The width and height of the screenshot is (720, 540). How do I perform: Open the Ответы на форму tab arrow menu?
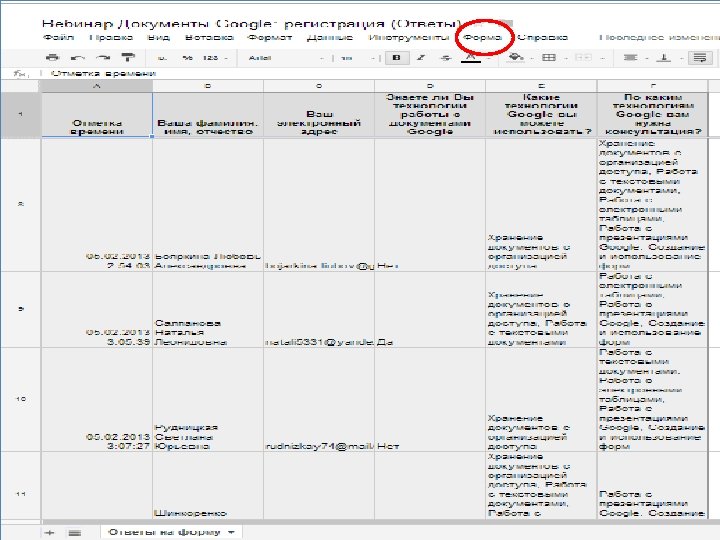click(x=231, y=532)
